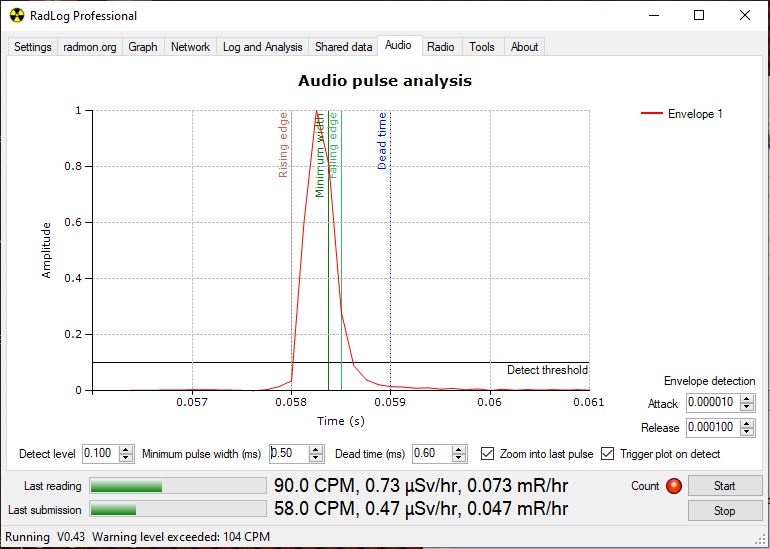
Task: Decrease the Release value using spinner
Action: point(748,432)
